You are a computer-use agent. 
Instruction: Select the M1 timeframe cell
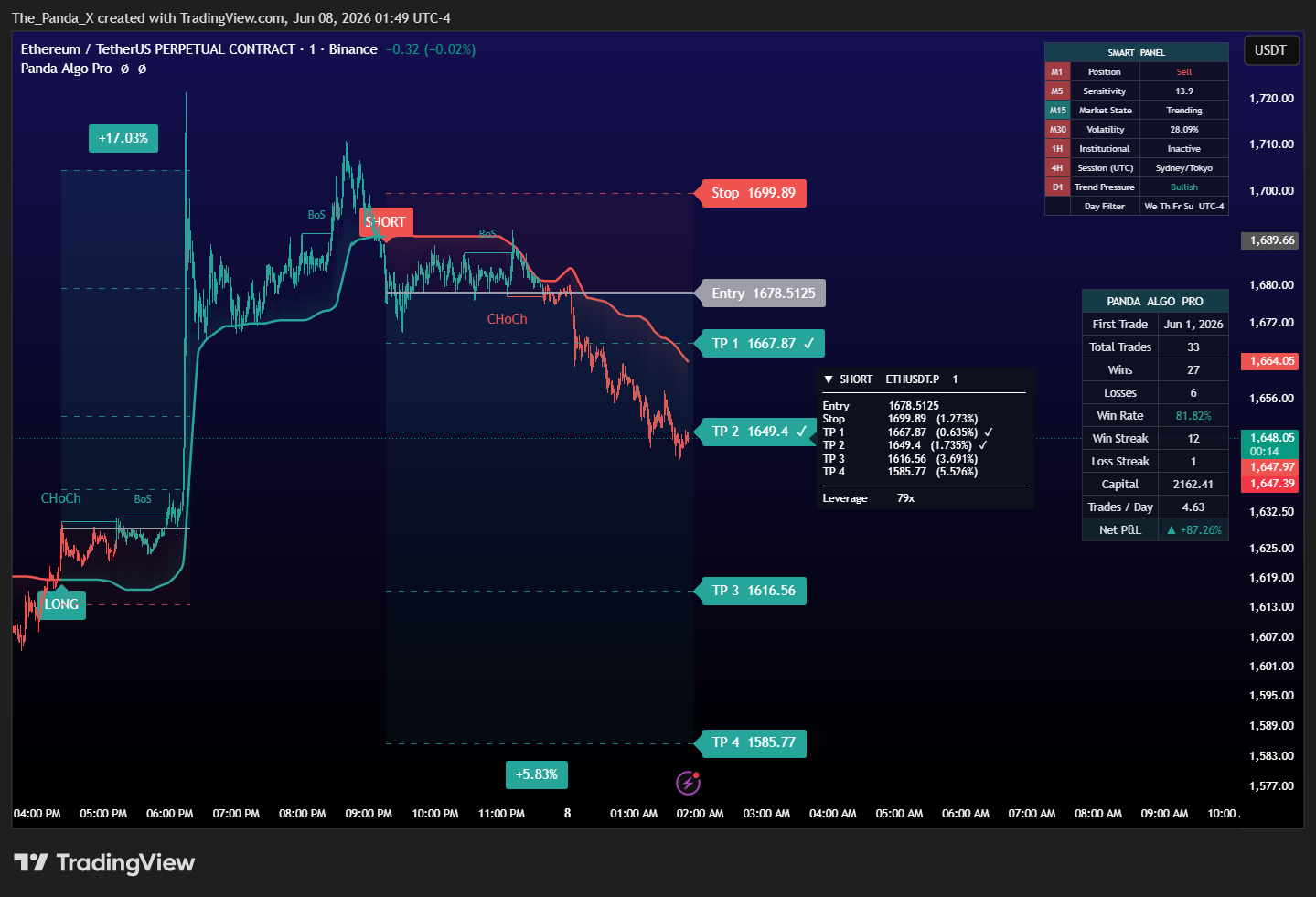[1057, 71]
